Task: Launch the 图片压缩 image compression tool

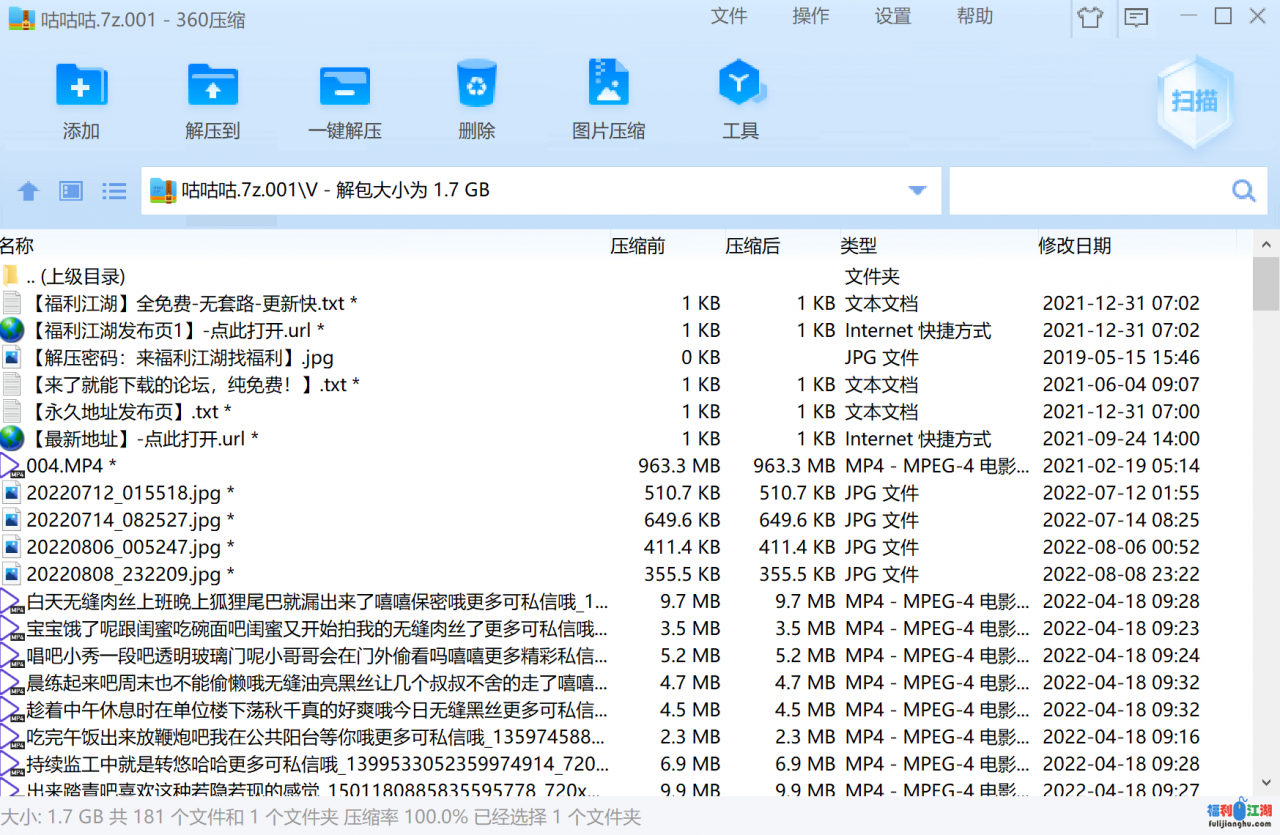Action: [x=608, y=87]
